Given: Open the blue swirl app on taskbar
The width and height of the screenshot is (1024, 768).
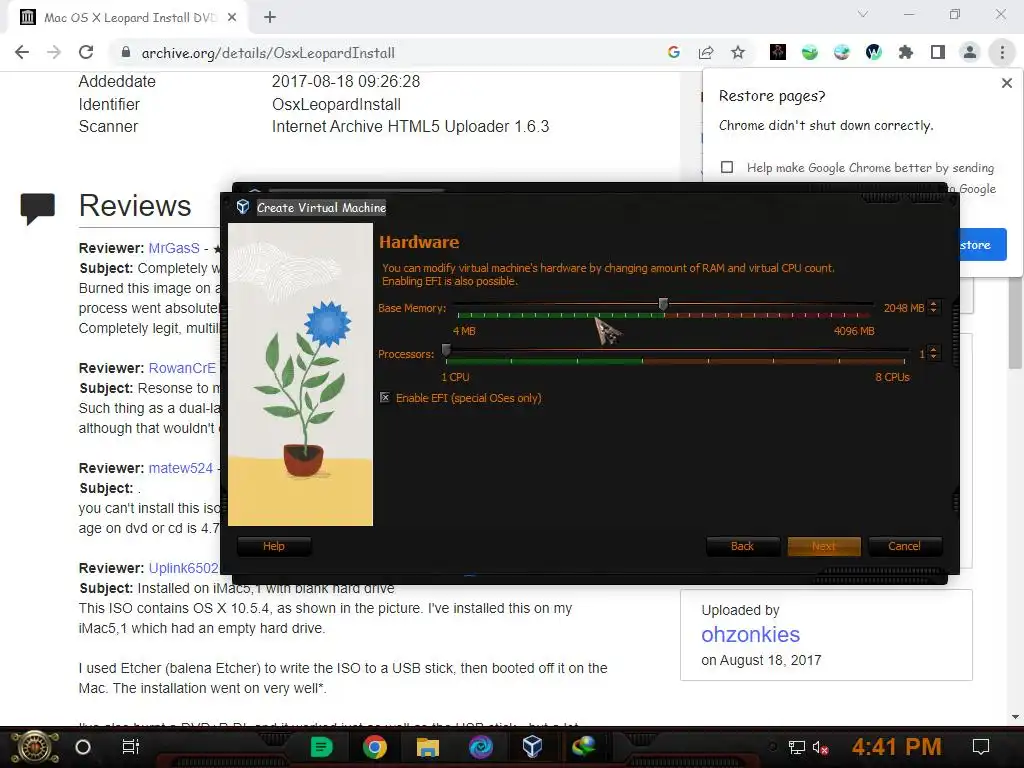Looking at the screenshot, I should (x=481, y=746).
